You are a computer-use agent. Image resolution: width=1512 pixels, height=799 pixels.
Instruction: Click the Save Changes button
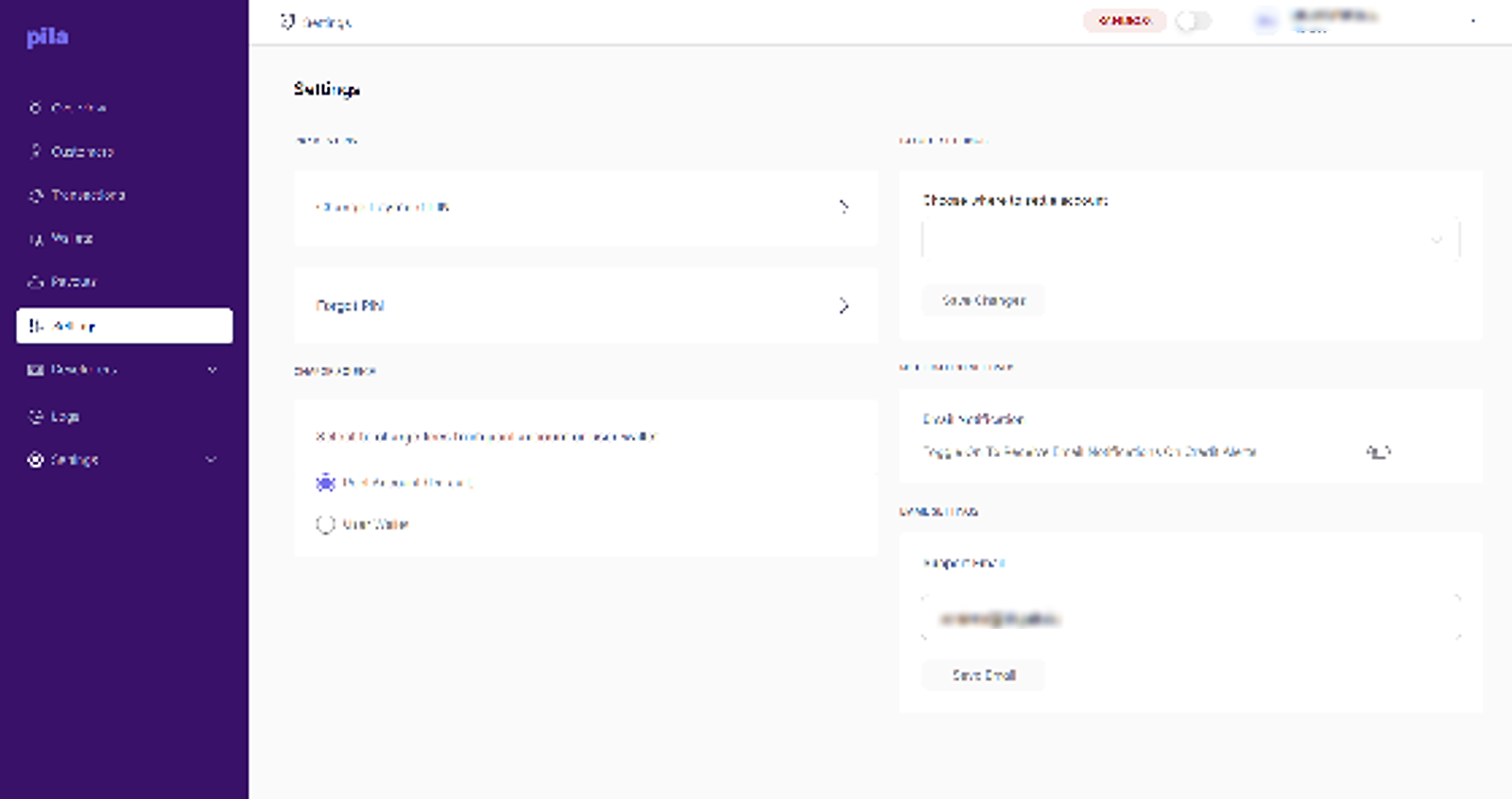point(984,300)
